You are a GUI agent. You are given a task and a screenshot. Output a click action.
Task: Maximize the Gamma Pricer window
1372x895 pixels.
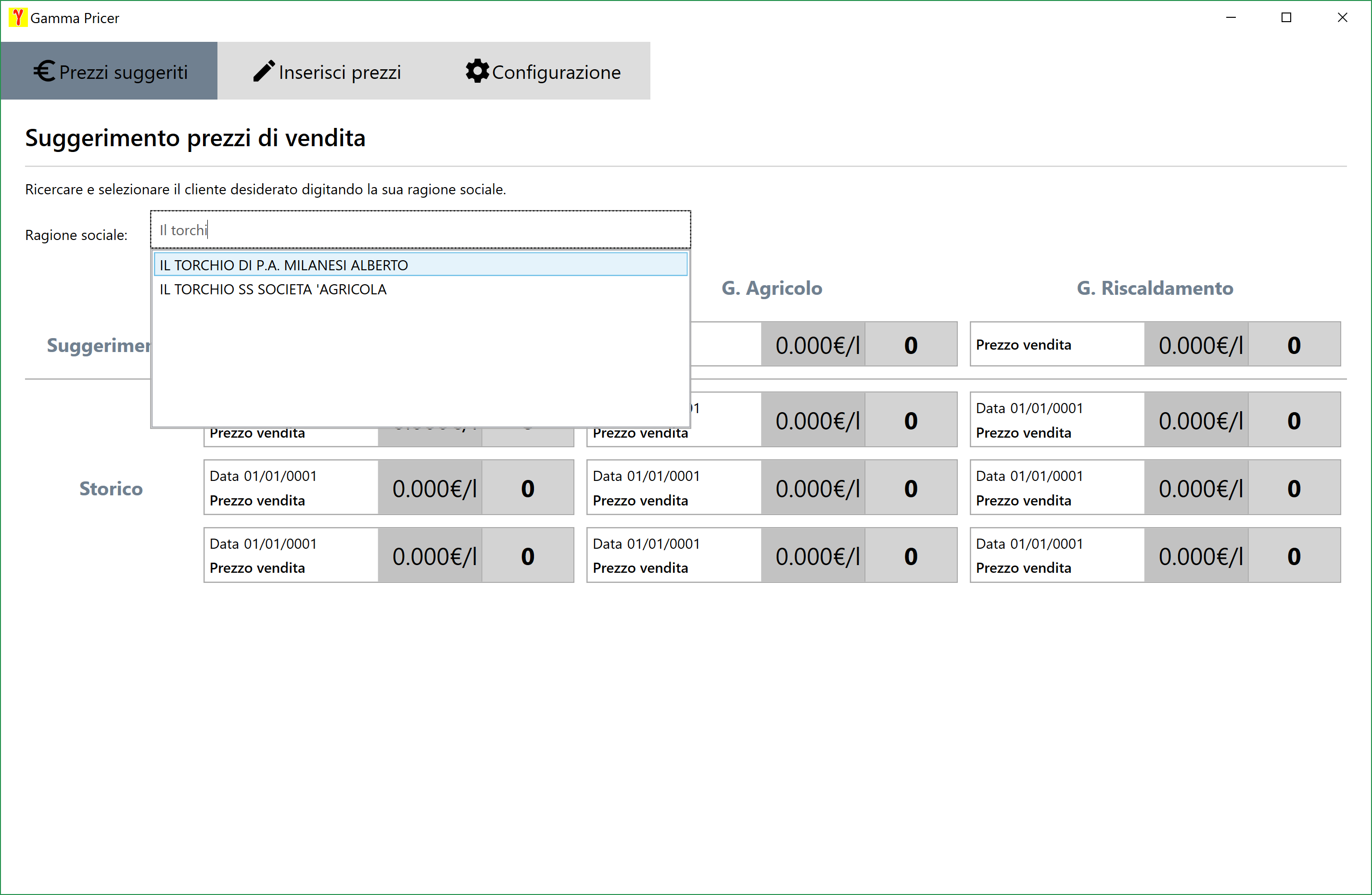click(x=1286, y=18)
